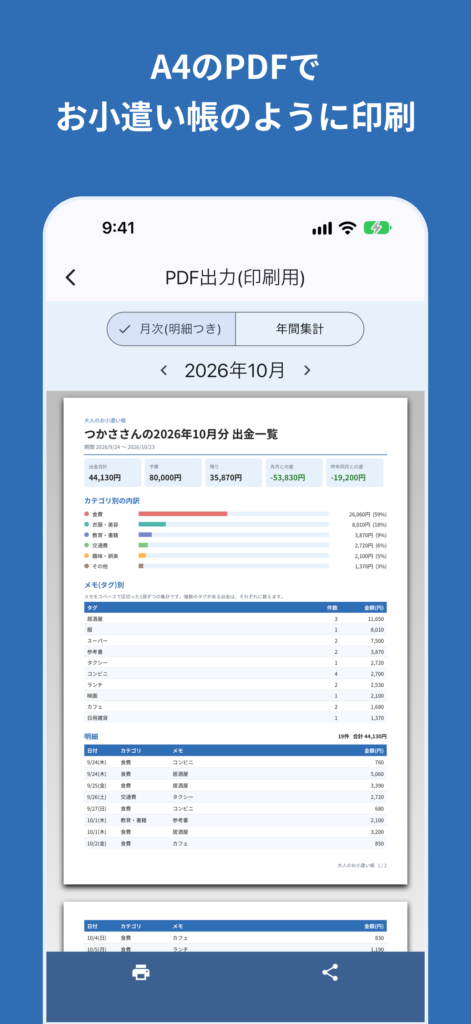Image resolution: width=471 pixels, height=1024 pixels.
Task: Select the 月次(明細つき) segment
Action: coord(171,329)
